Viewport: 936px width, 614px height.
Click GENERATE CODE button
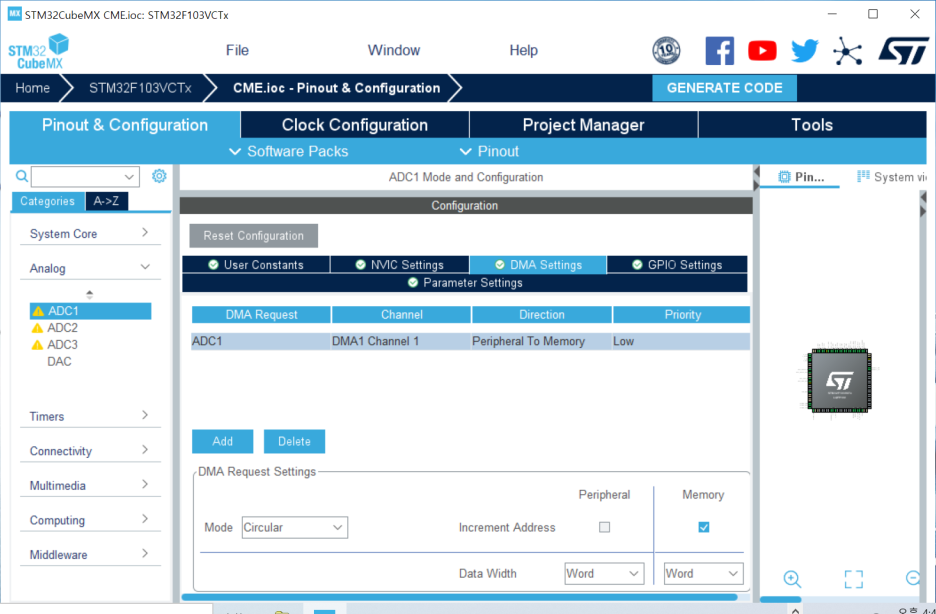[725, 88]
